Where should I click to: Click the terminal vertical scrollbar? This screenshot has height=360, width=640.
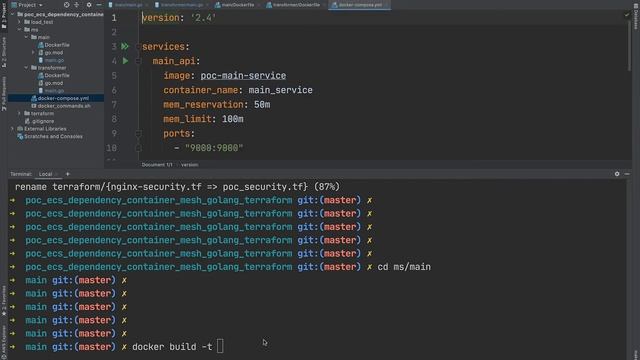[629, 269]
